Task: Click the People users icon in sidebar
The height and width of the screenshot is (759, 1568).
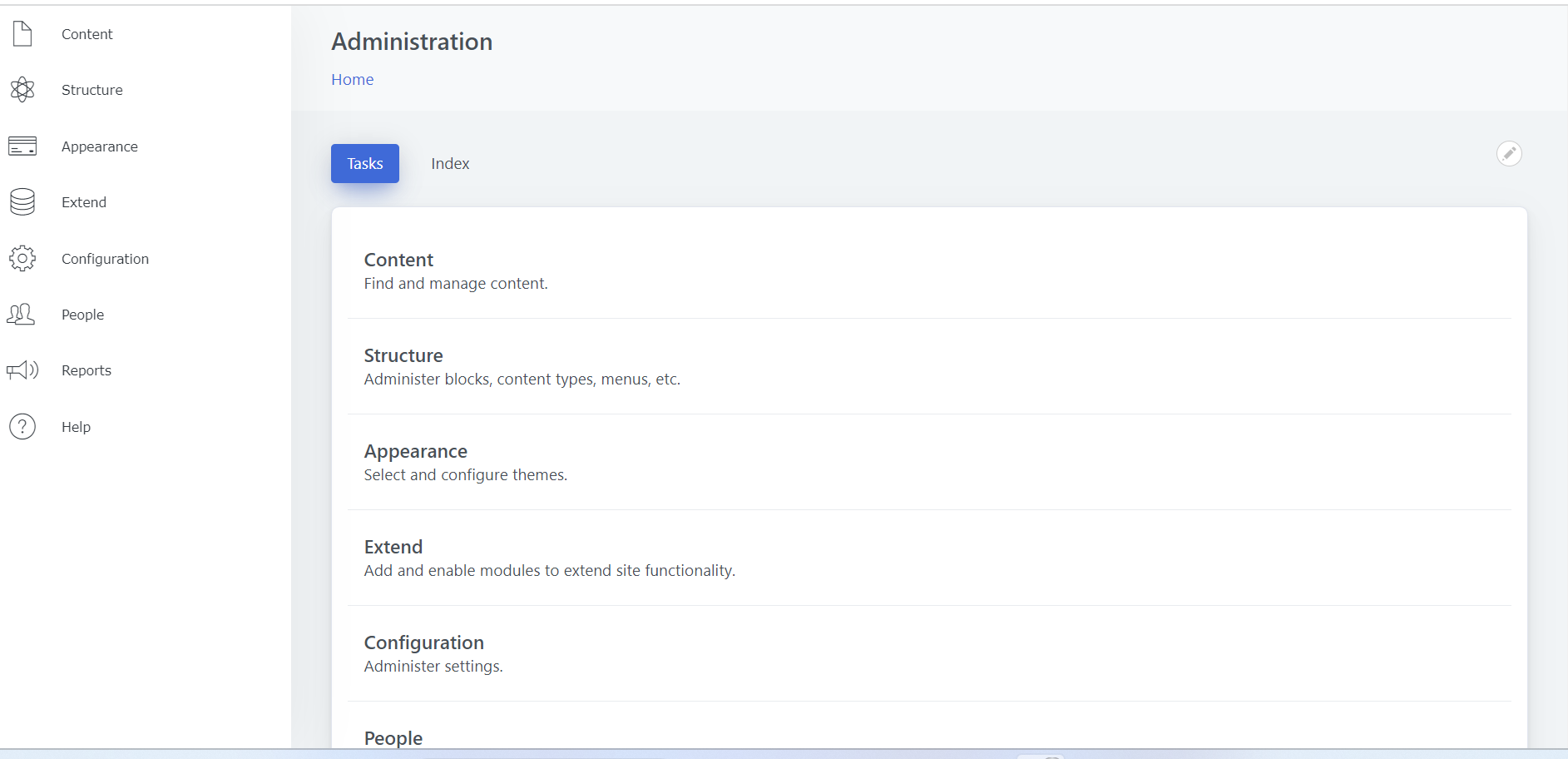Action: 21,314
